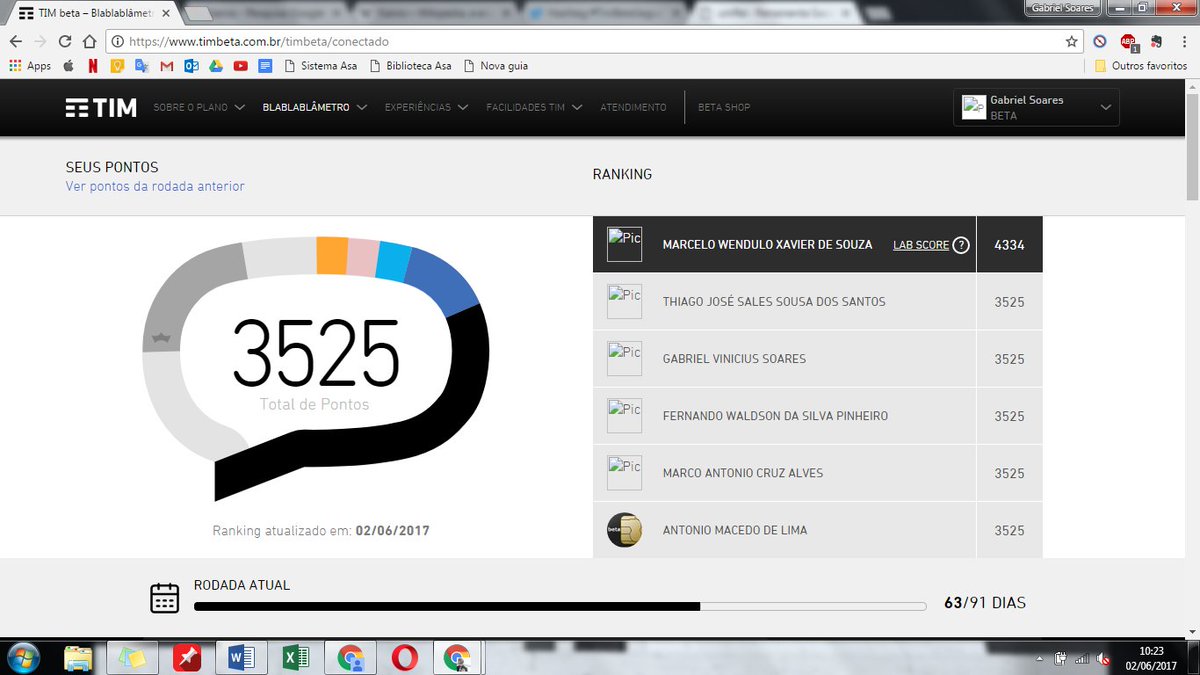Open Opera browser from taskbar

[404, 657]
